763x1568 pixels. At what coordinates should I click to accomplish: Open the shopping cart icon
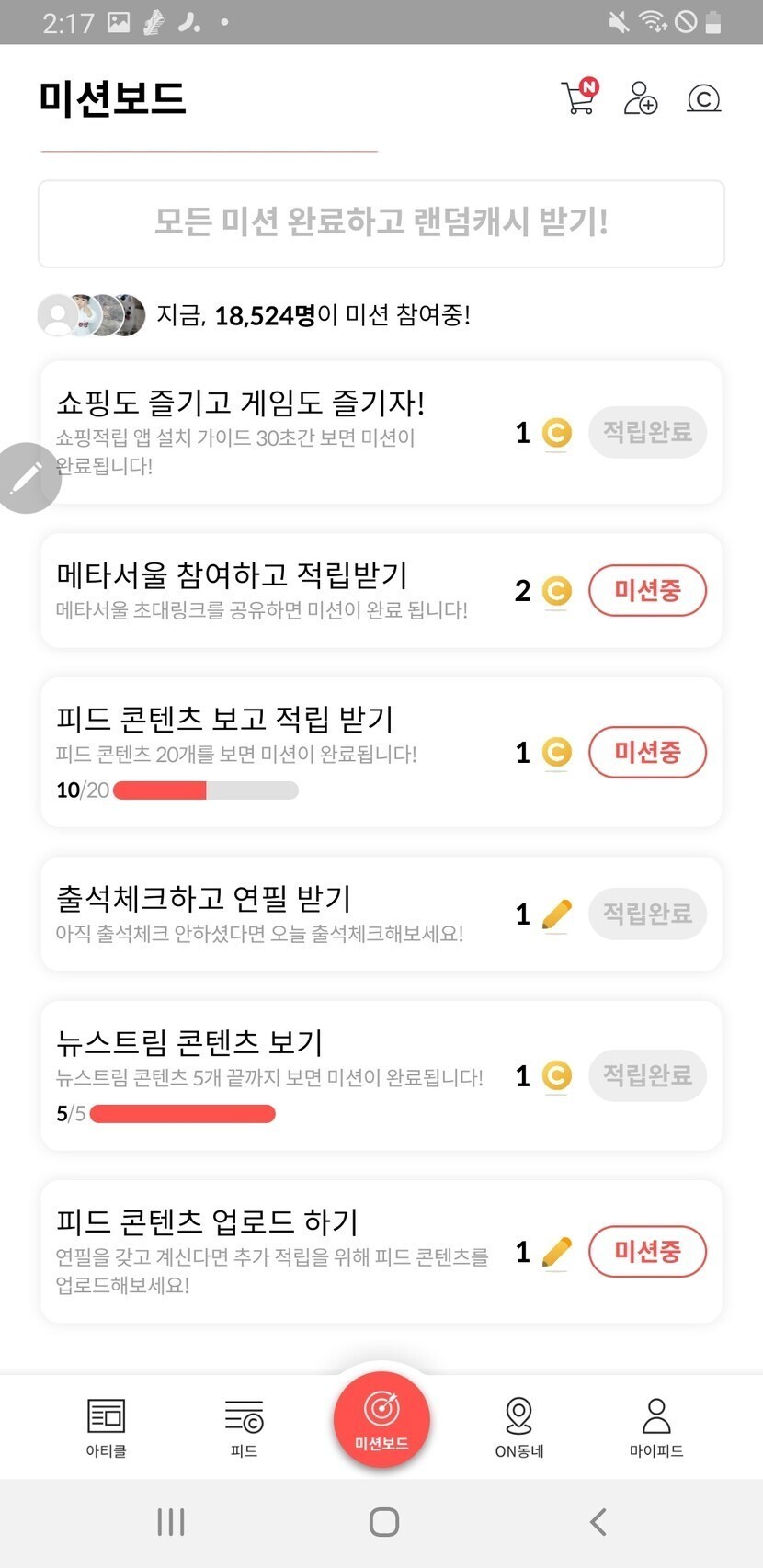(579, 97)
